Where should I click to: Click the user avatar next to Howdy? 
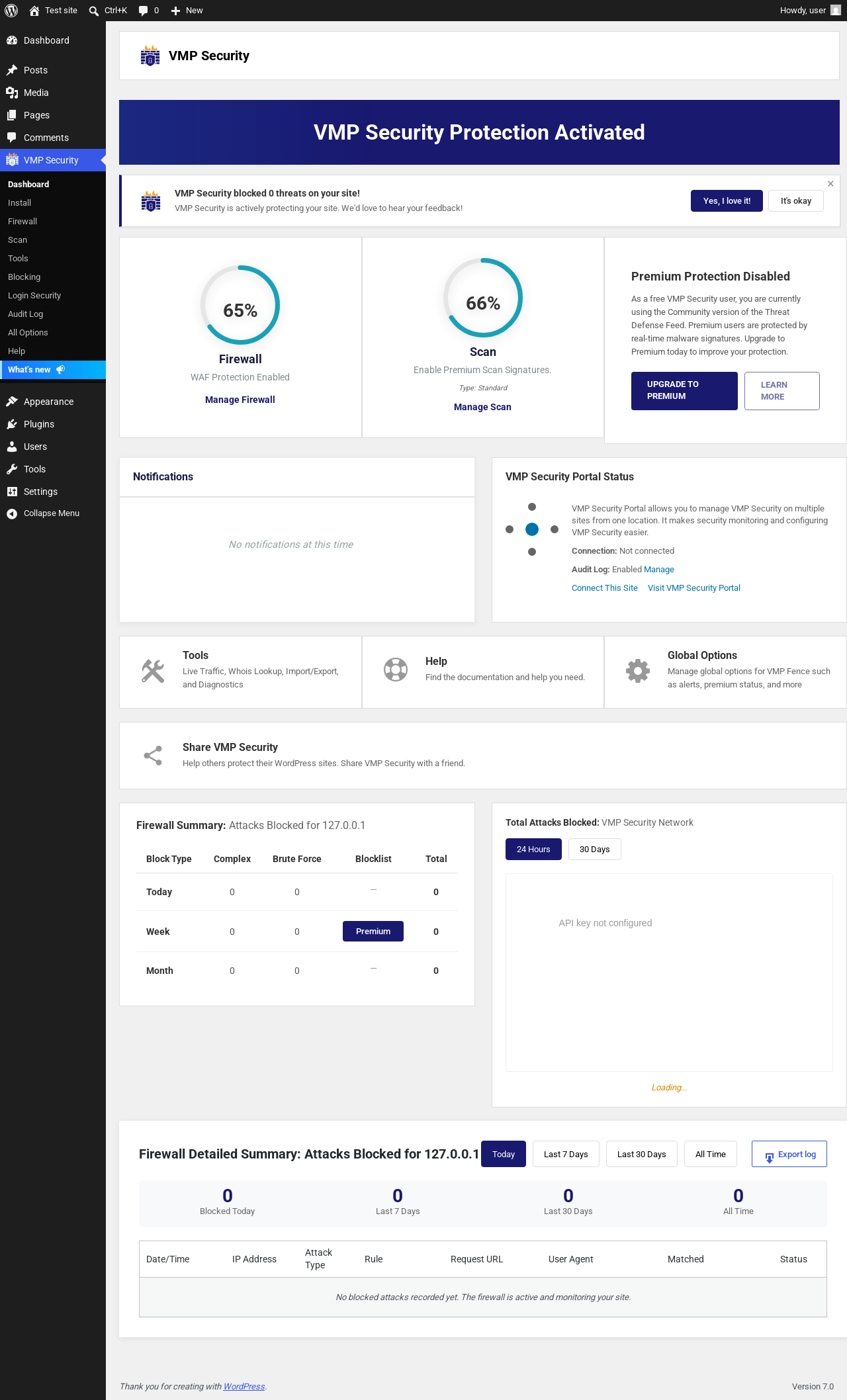836,11
